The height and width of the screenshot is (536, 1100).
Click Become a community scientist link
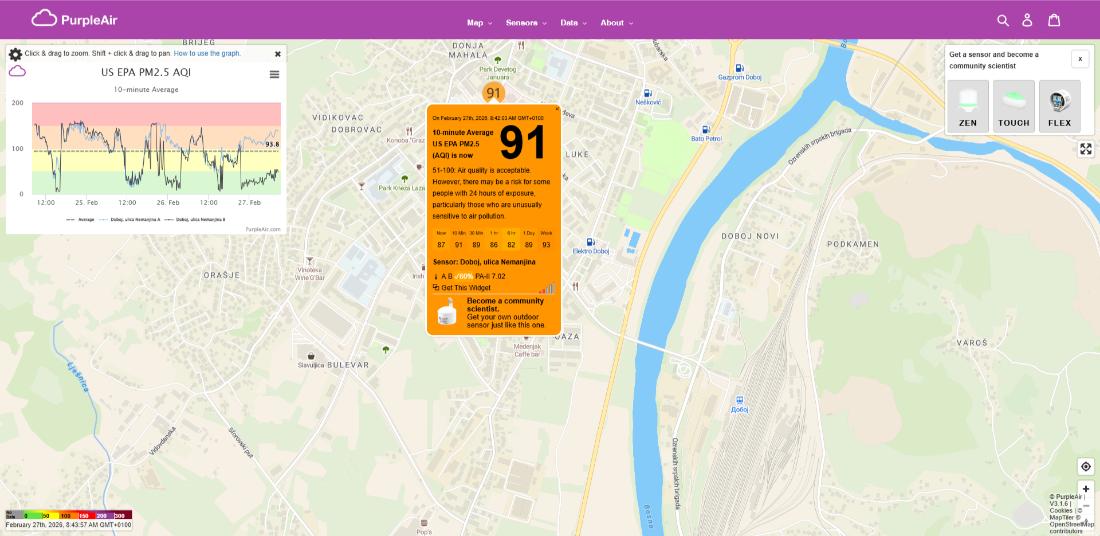click(x=505, y=304)
